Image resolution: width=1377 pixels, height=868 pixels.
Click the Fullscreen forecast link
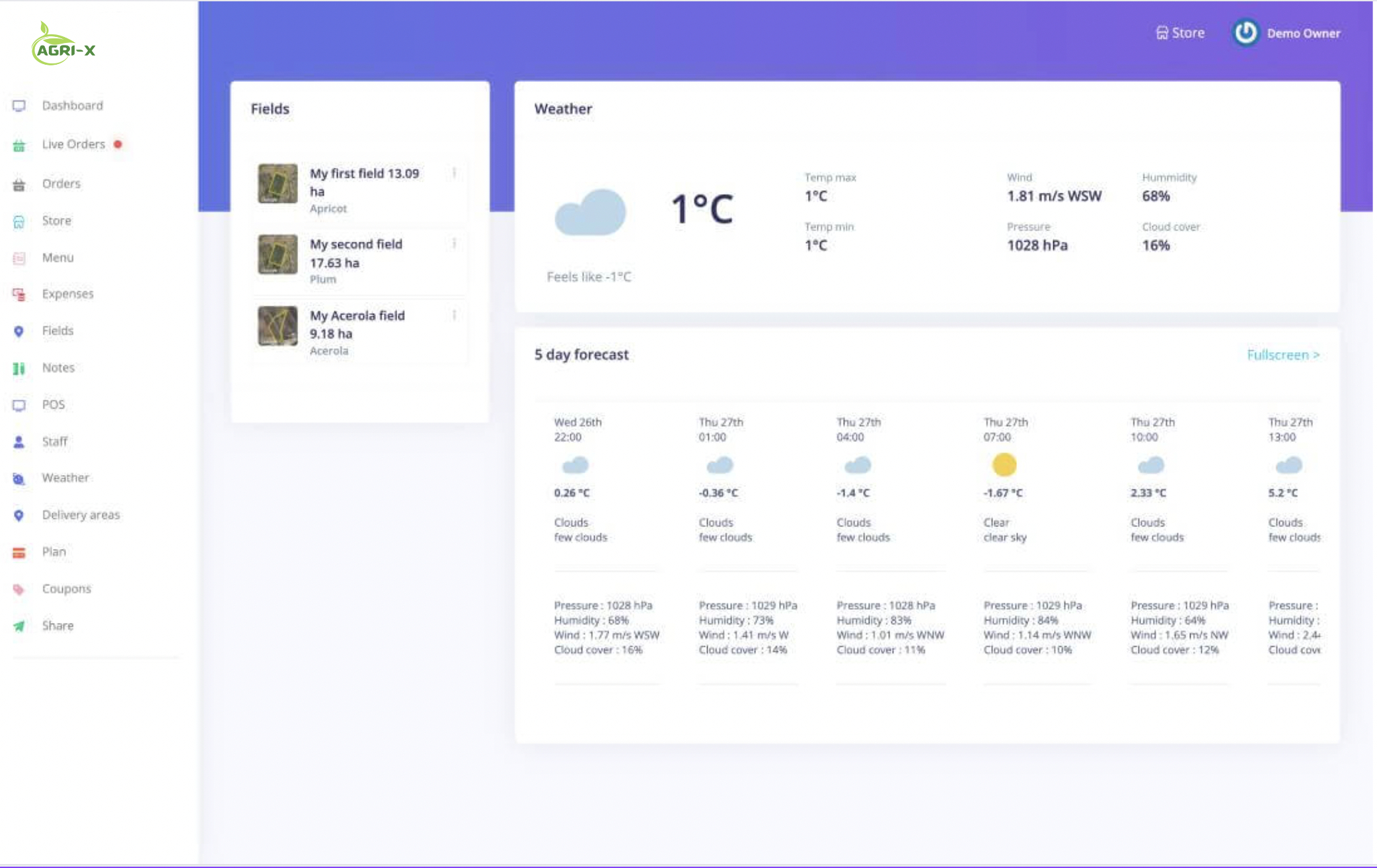pos(1283,355)
